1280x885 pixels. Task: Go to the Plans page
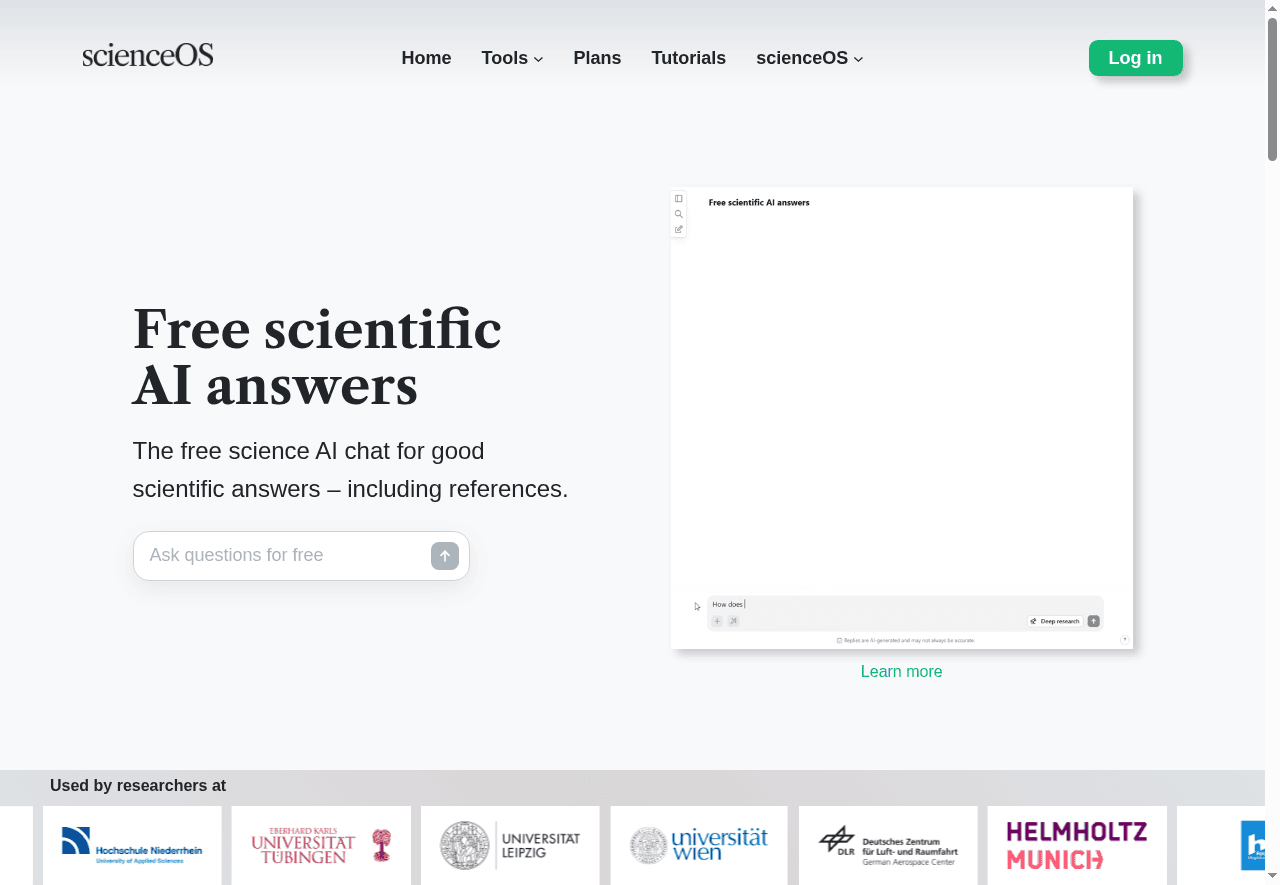coord(597,58)
